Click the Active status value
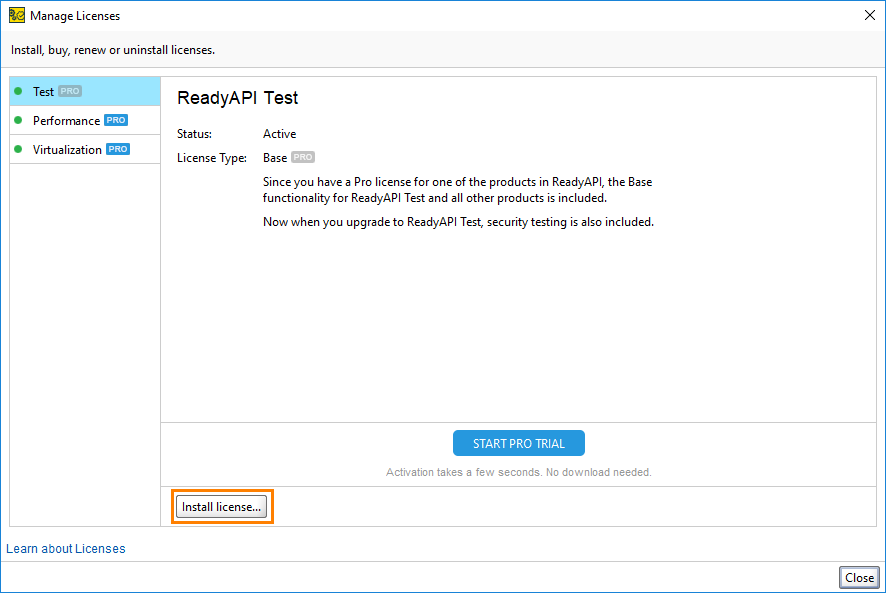Image resolution: width=886 pixels, height=593 pixels. pos(280,134)
